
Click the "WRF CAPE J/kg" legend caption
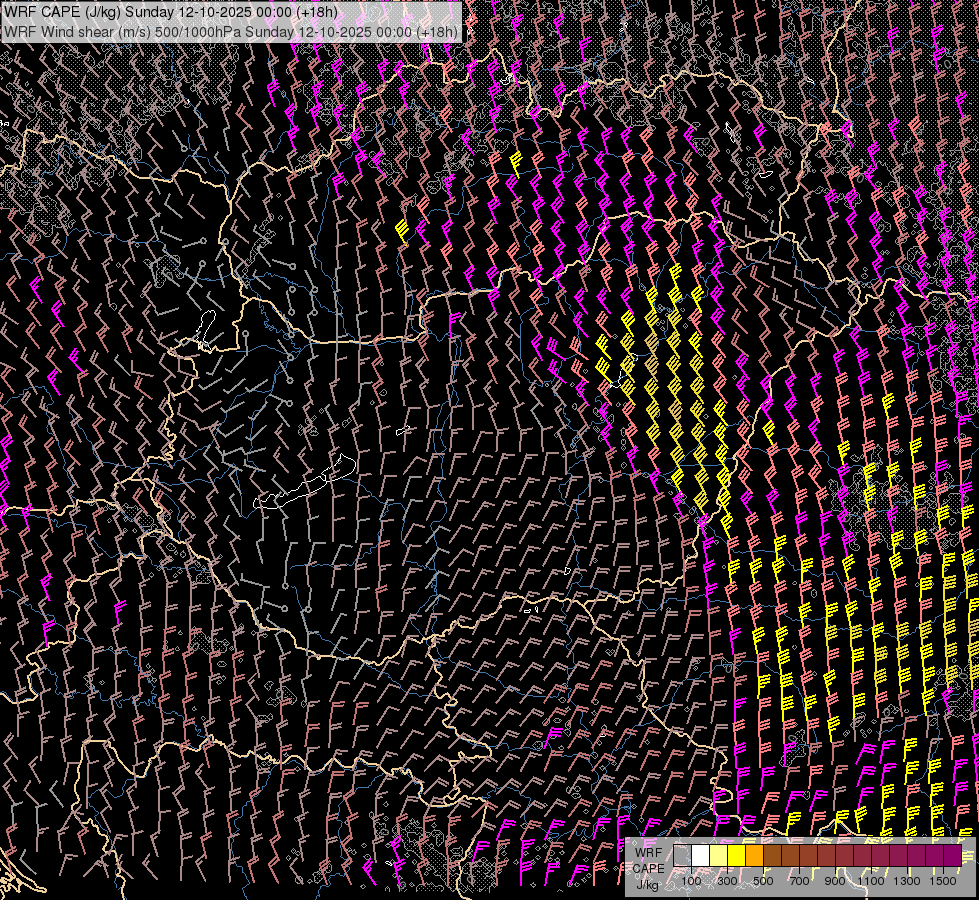(648, 868)
